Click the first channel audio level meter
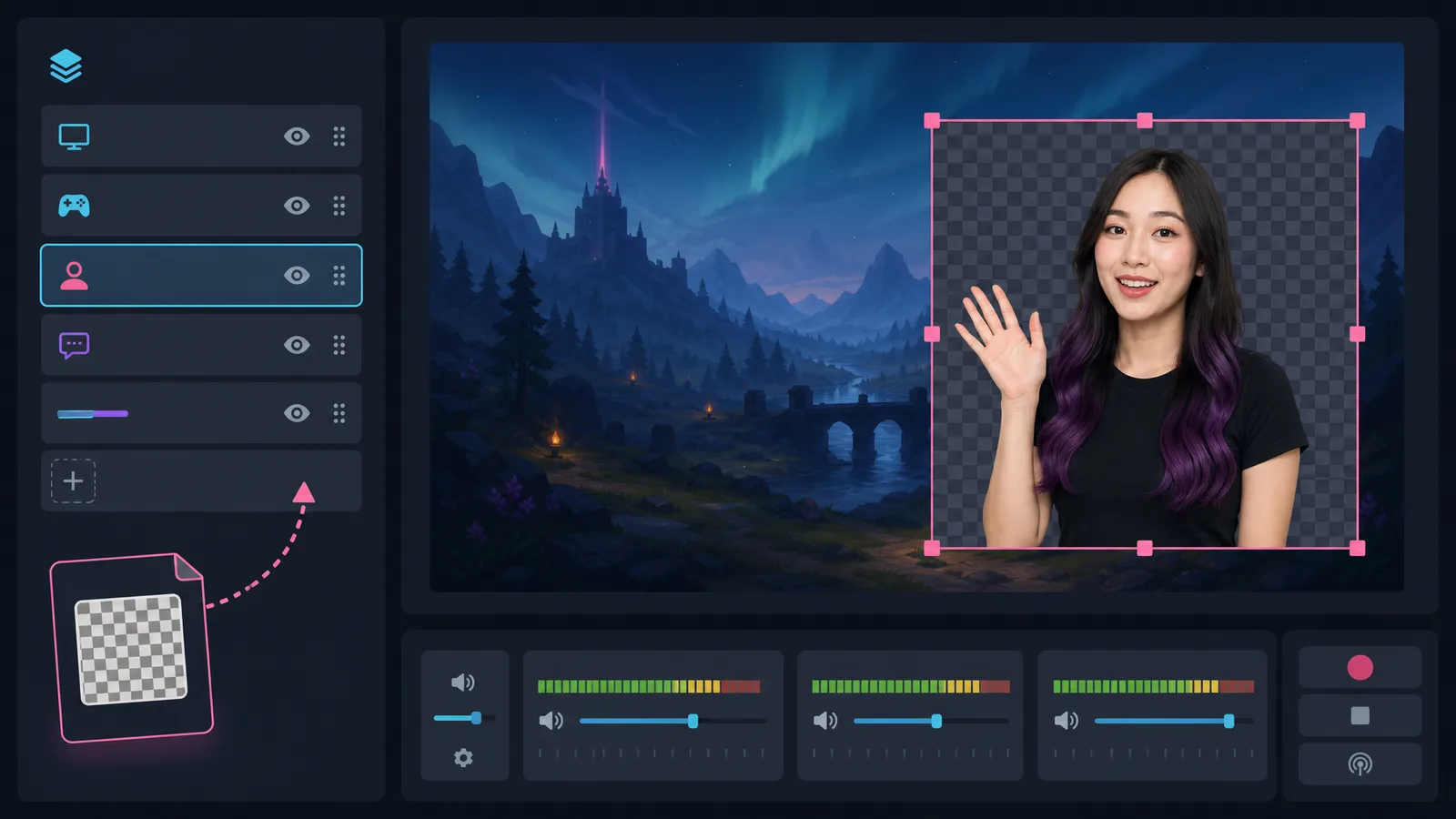Screen dimensions: 1456x819 [x=649, y=686]
